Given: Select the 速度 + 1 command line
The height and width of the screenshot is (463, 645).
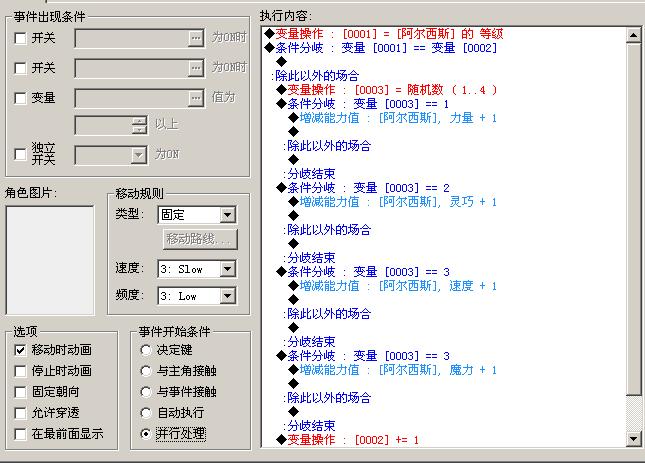Looking at the screenshot, I should point(393,286).
